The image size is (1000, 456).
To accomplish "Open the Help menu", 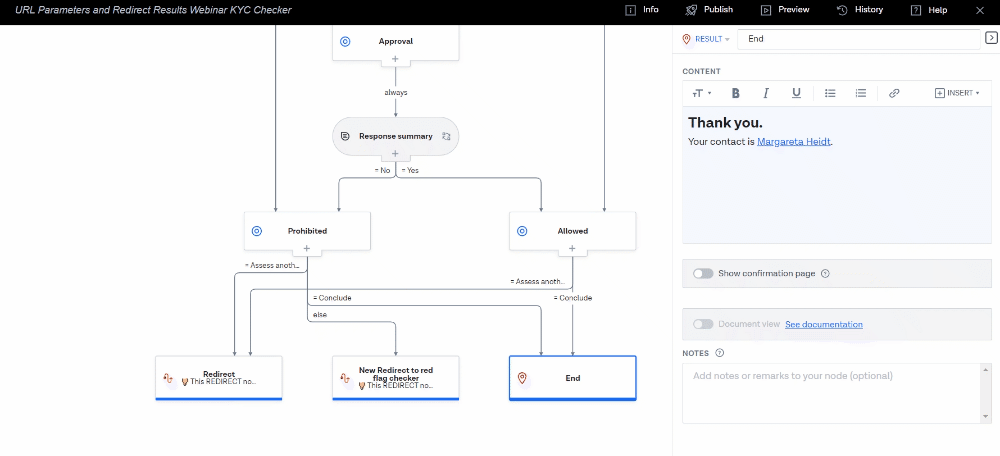I will pos(929,10).
